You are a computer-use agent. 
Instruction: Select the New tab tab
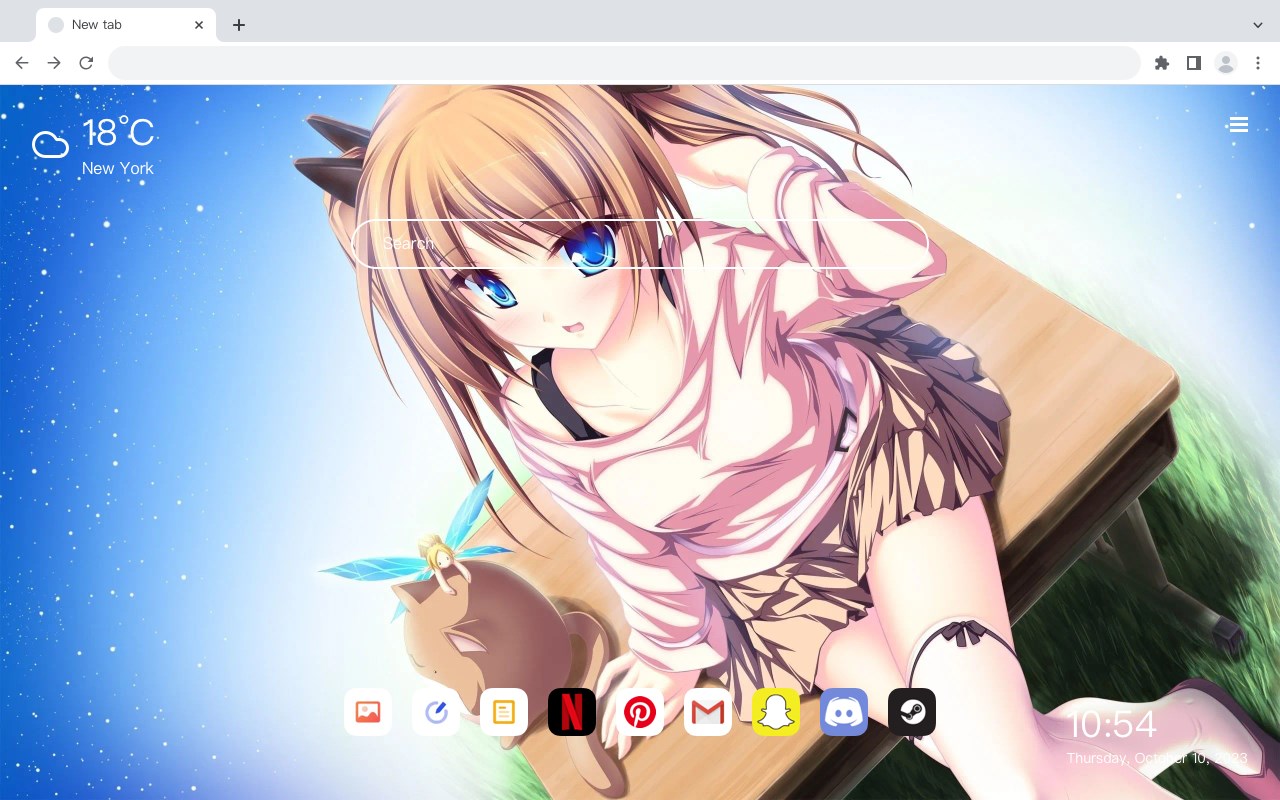tap(126, 25)
